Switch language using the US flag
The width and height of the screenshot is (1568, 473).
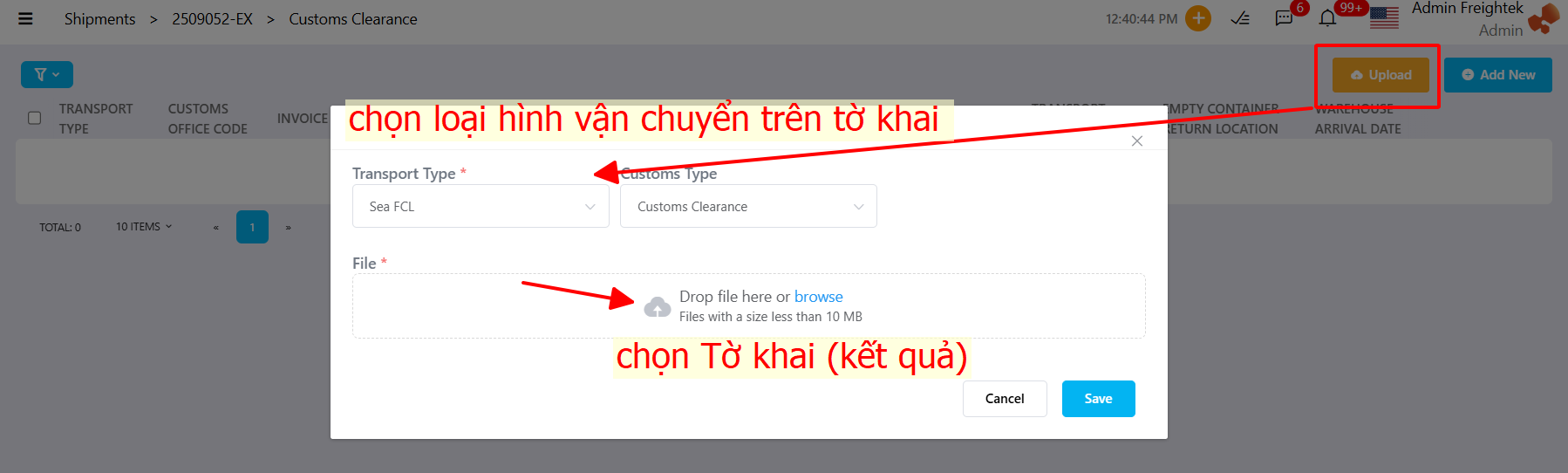1384,17
